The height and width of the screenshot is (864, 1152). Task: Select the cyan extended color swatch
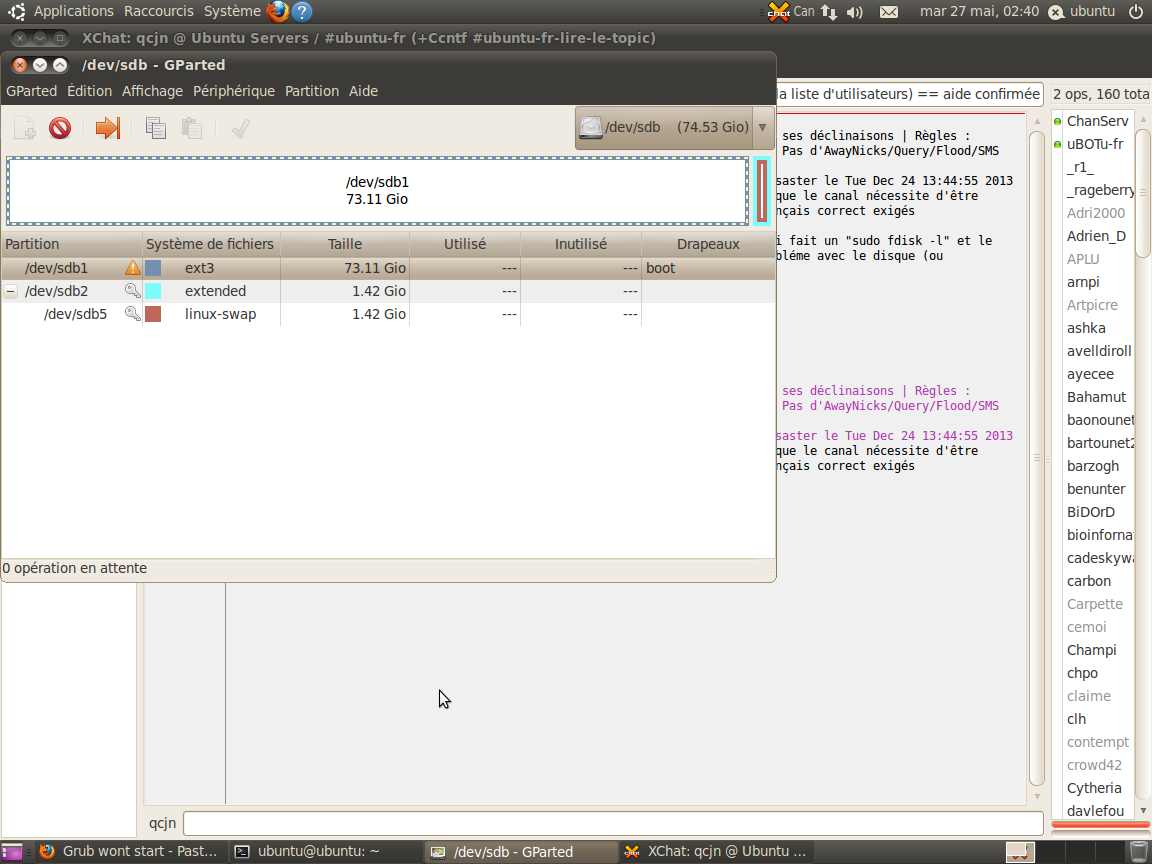pos(153,291)
